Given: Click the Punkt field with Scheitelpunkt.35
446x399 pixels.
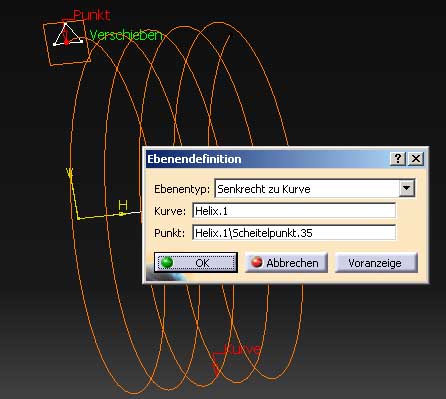Looking at the screenshot, I should 294,233.
